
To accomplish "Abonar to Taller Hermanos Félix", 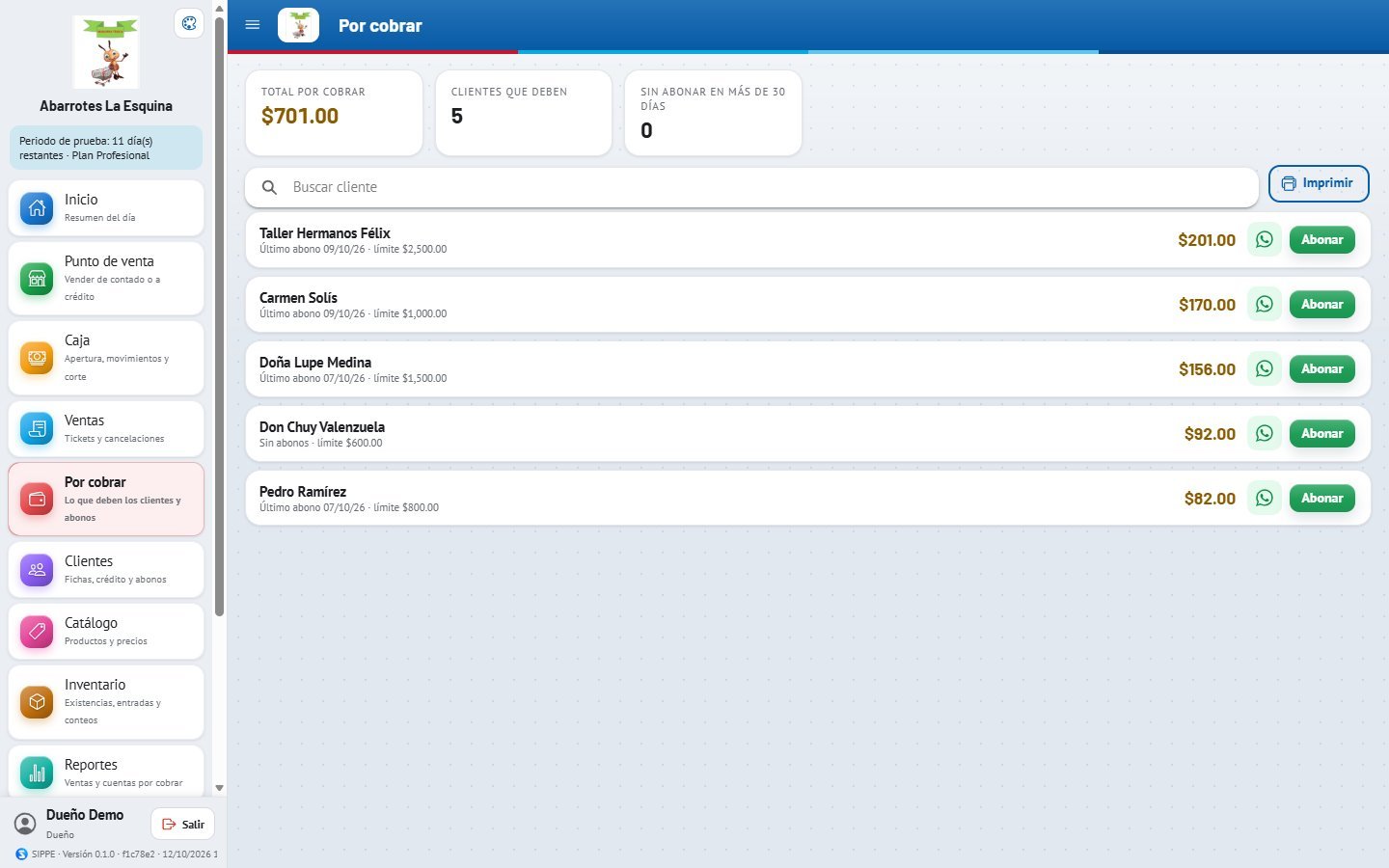I will tap(1322, 240).
